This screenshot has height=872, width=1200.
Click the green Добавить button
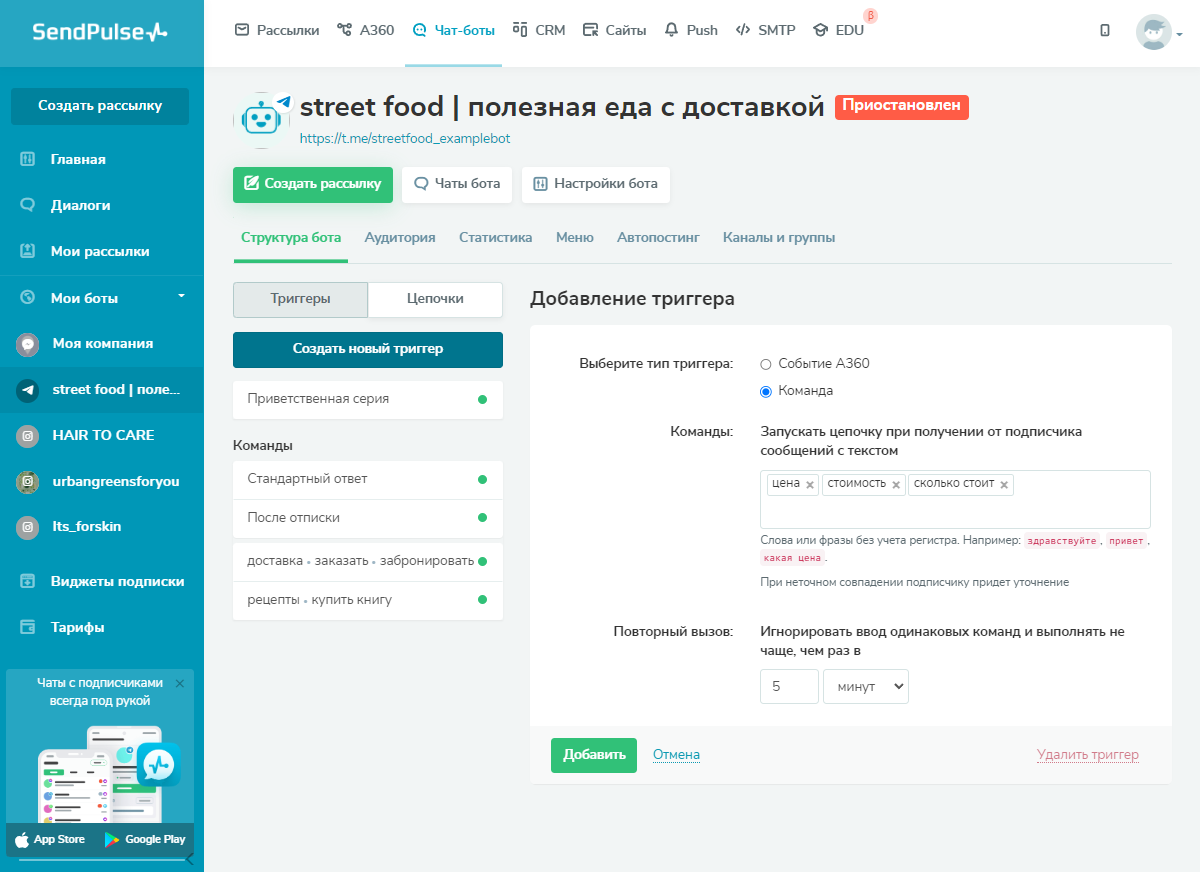tap(594, 755)
